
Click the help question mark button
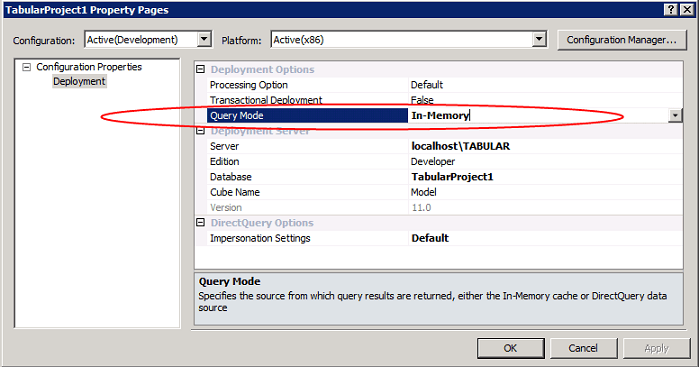point(670,10)
